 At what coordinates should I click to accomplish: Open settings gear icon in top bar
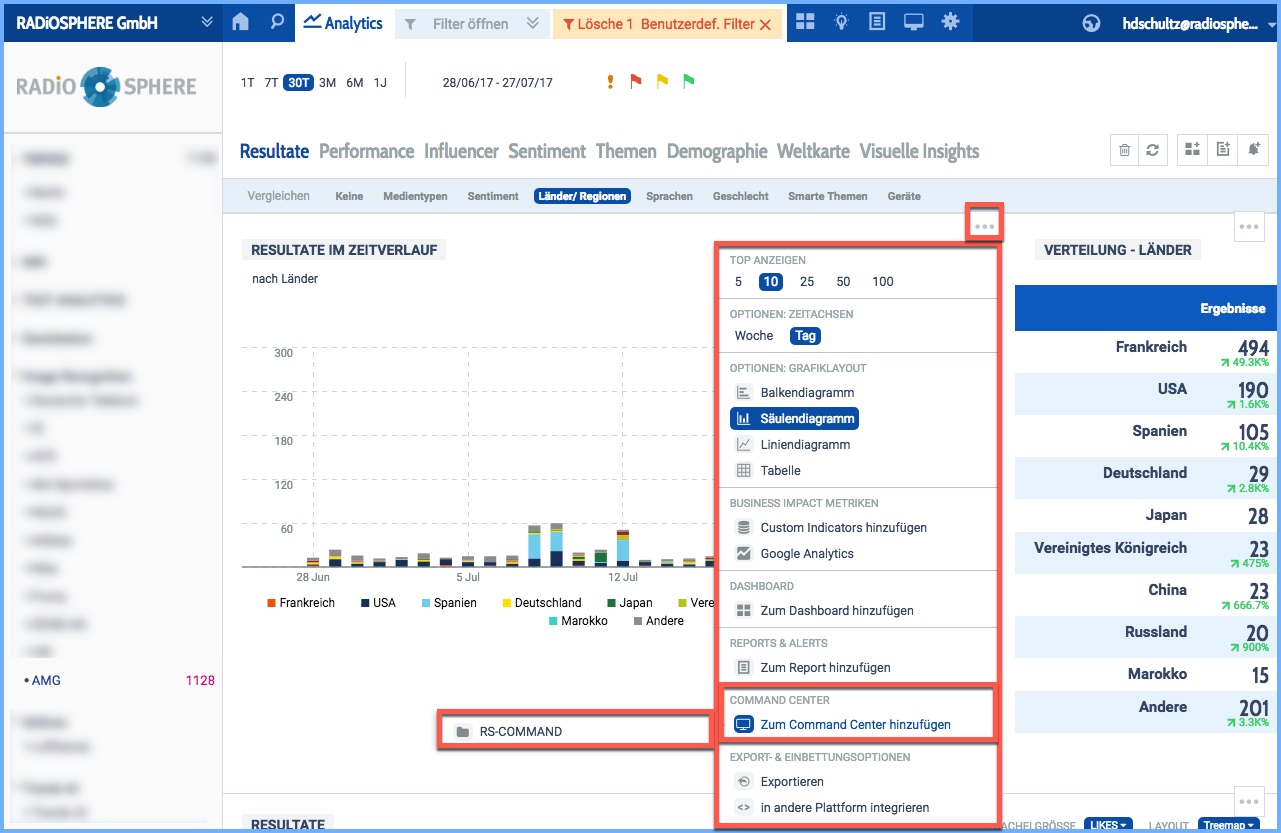(x=950, y=21)
